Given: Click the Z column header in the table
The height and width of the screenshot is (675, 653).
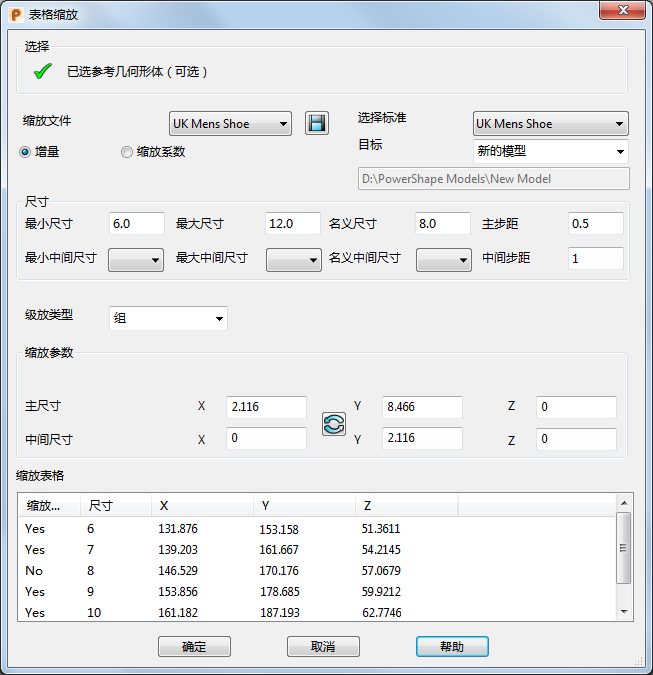Looking at the screenshot, I should (406, 505).
